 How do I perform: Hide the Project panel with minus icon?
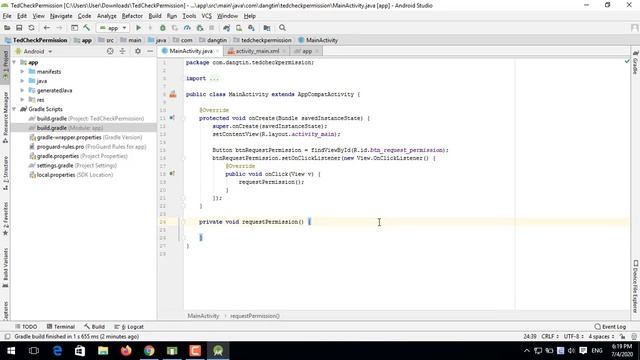coord(150,51)
